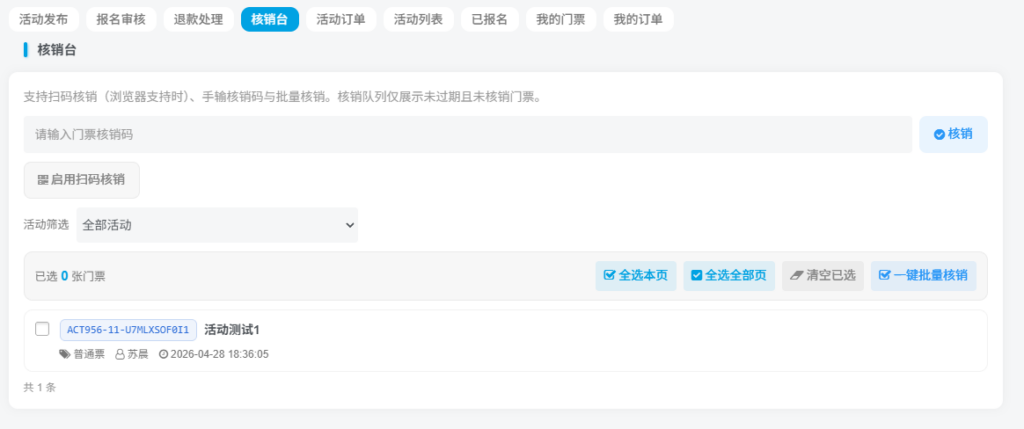
Task: Tick the checkbox for ticket ACT956-11-U7MLXSOF0I1
Action: click(x=42, y=329)
